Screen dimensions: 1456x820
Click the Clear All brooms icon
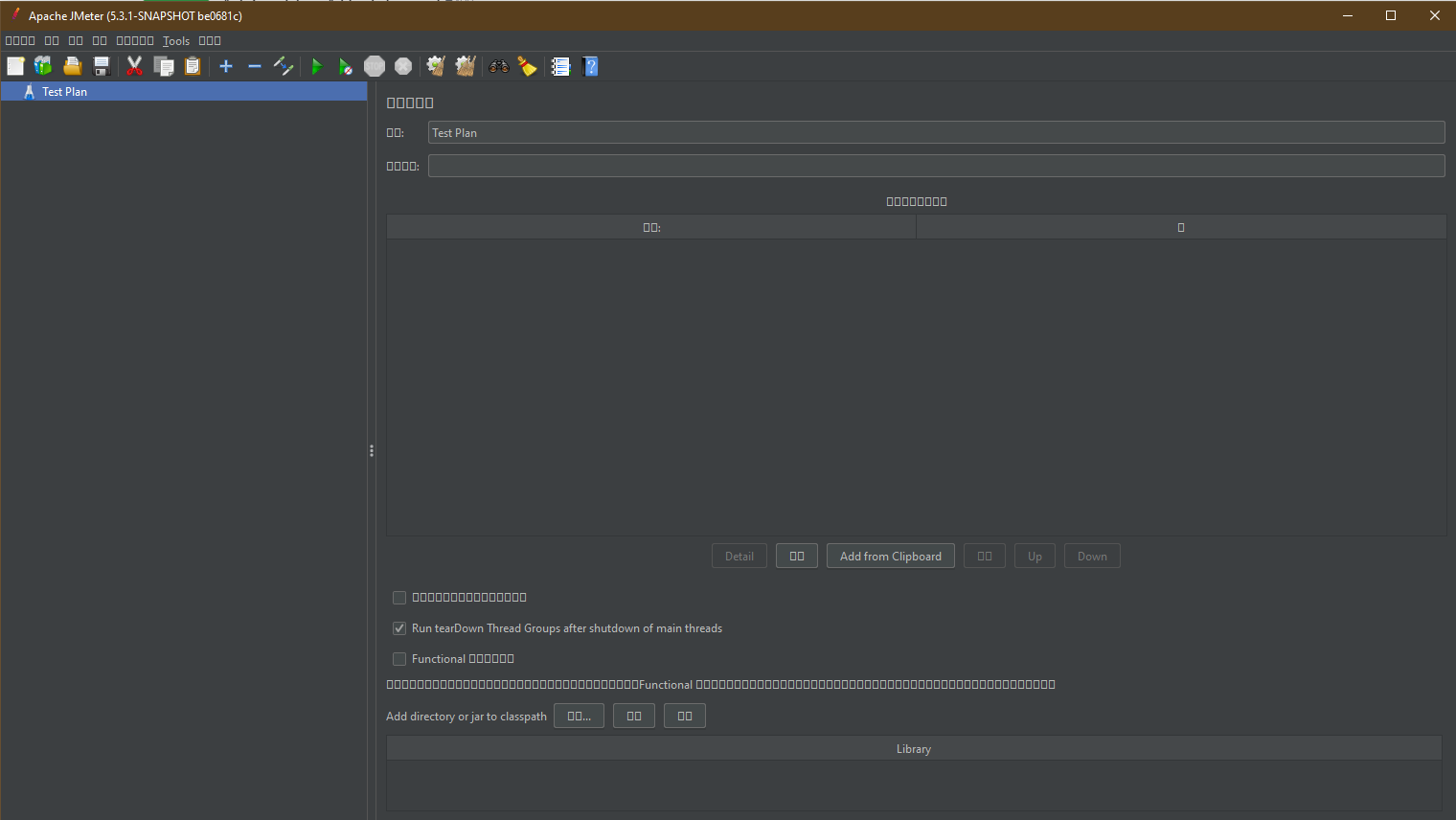pyautogui.click(x=466, y=66)
